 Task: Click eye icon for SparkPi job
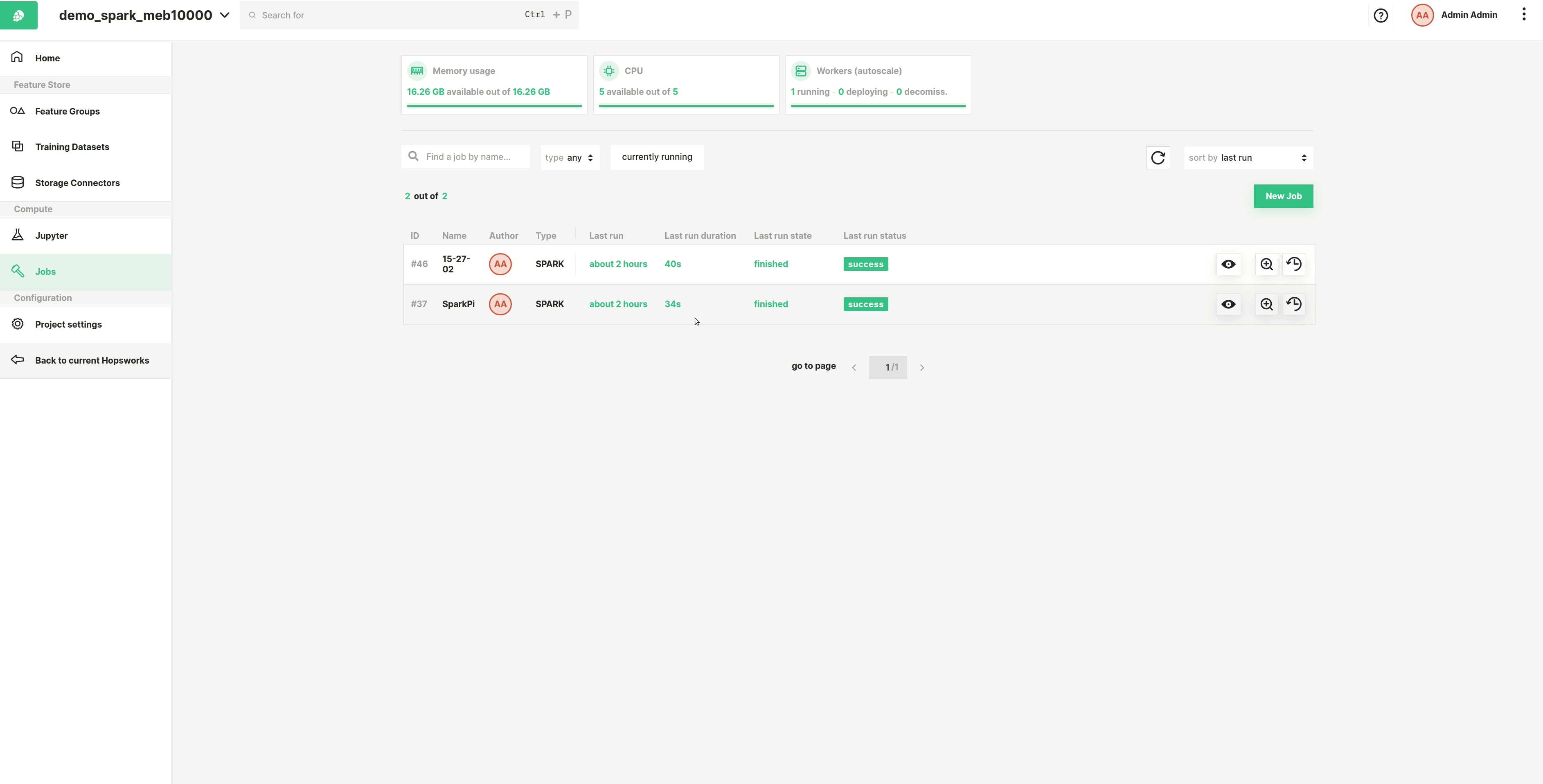pos(1228,304)
